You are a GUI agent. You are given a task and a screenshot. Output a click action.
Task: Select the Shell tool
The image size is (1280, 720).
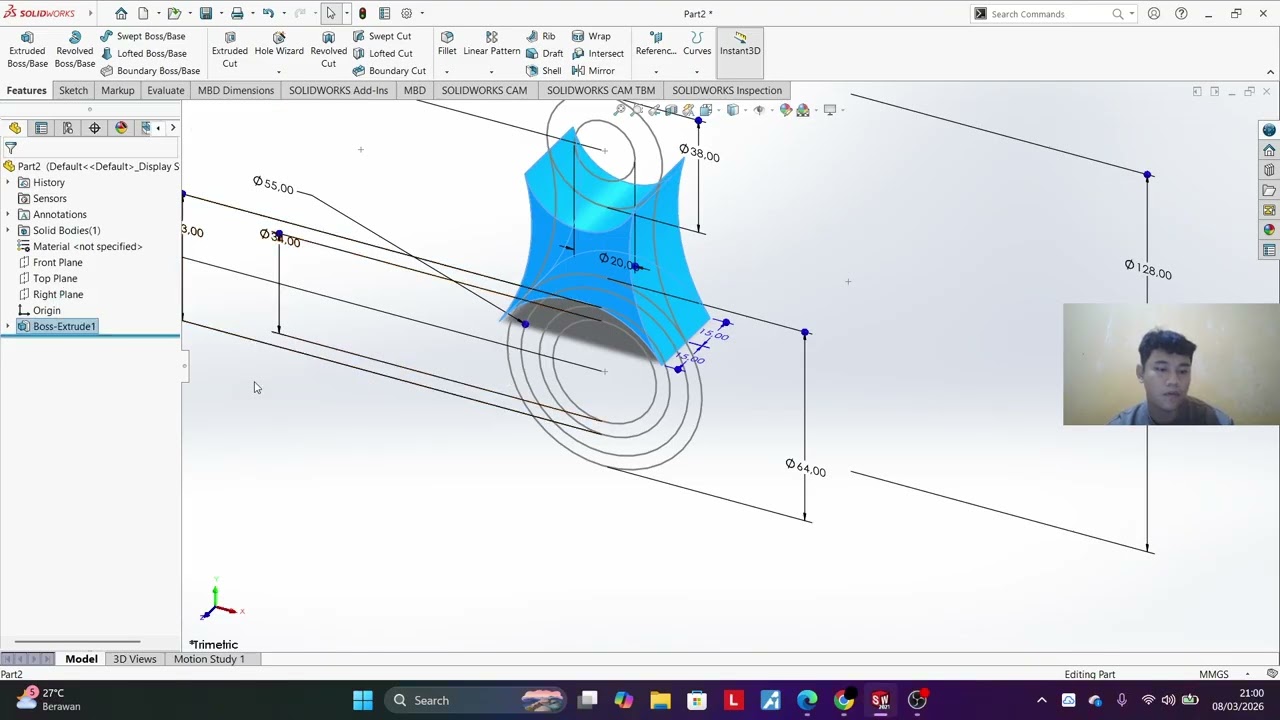[x=543, y=71]
